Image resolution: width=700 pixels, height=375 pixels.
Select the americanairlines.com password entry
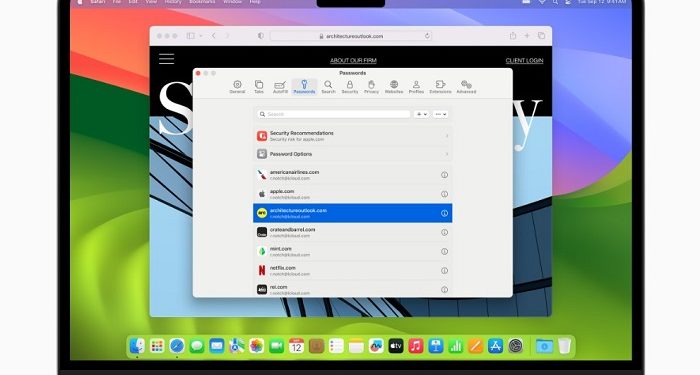353,175
